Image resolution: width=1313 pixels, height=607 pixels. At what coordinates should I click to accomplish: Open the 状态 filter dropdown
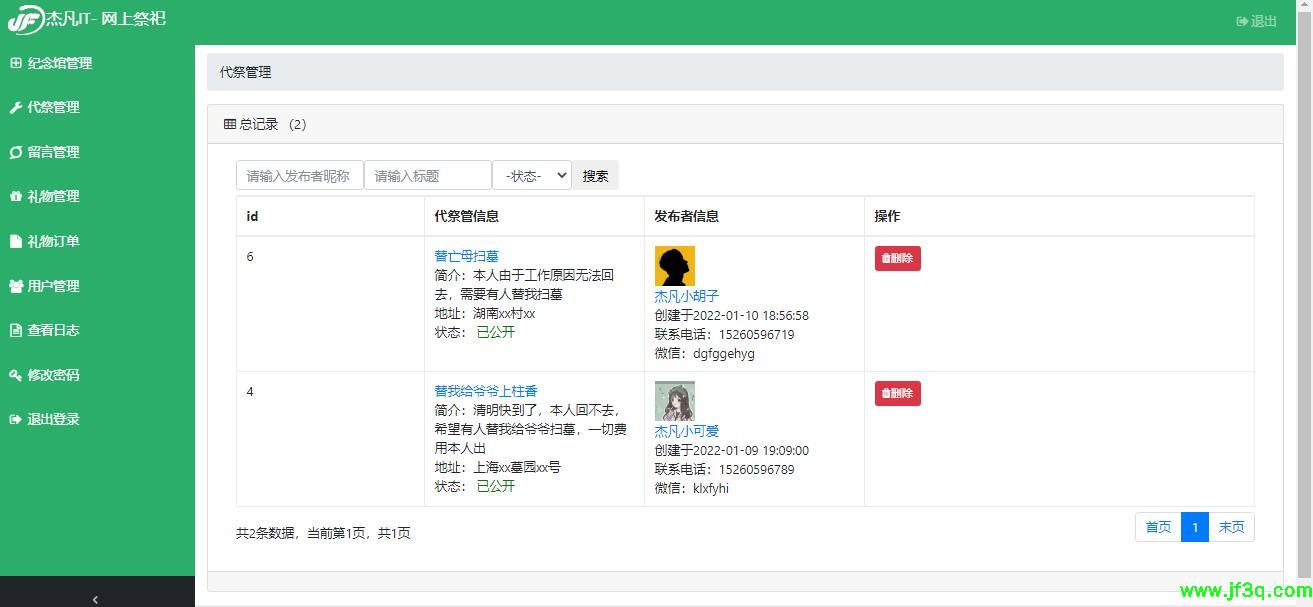tap(531, 175)
